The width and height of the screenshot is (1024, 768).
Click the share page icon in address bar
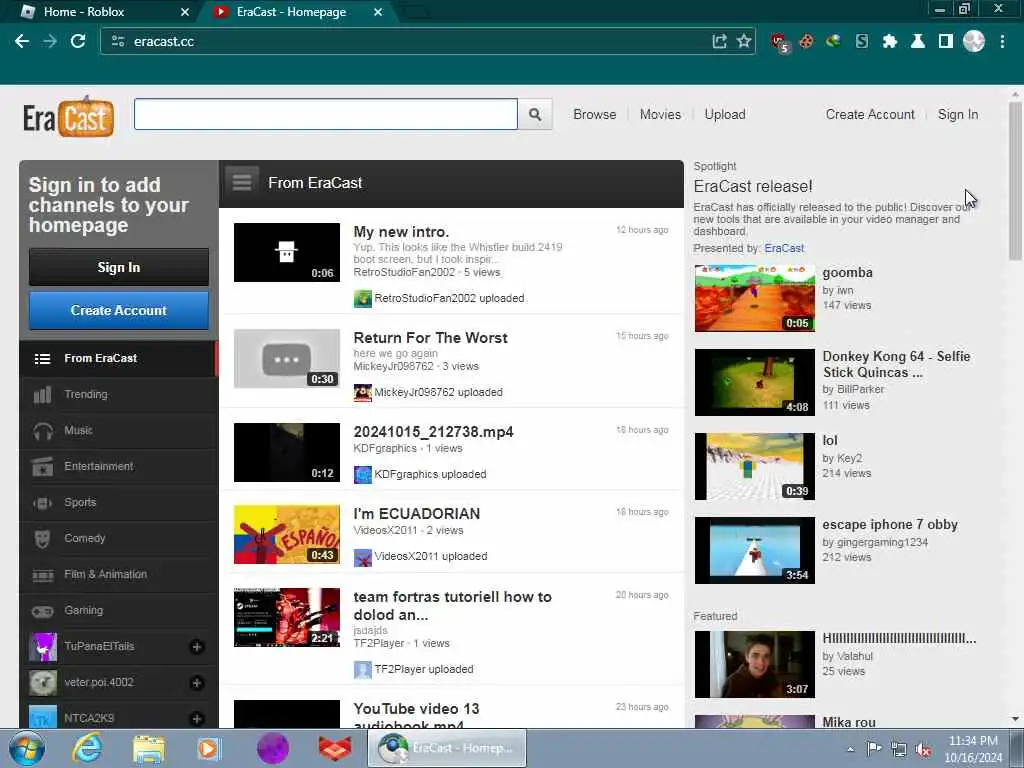coord(719,41)
